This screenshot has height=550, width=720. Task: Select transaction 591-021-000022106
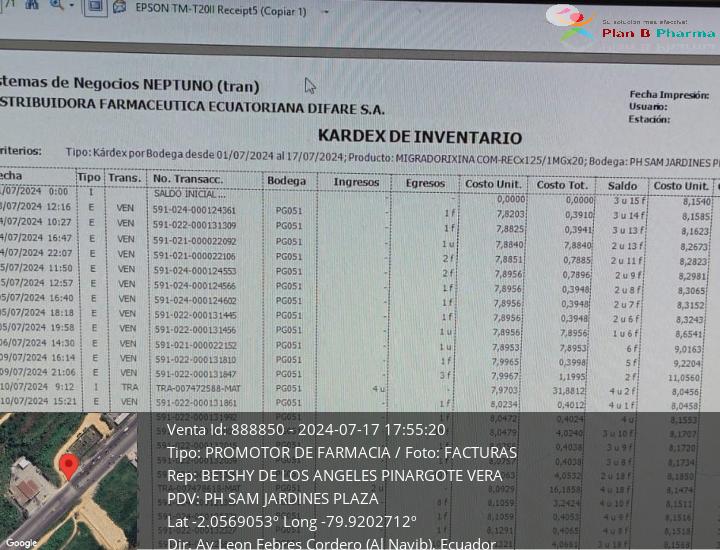[x=195, y=256]
